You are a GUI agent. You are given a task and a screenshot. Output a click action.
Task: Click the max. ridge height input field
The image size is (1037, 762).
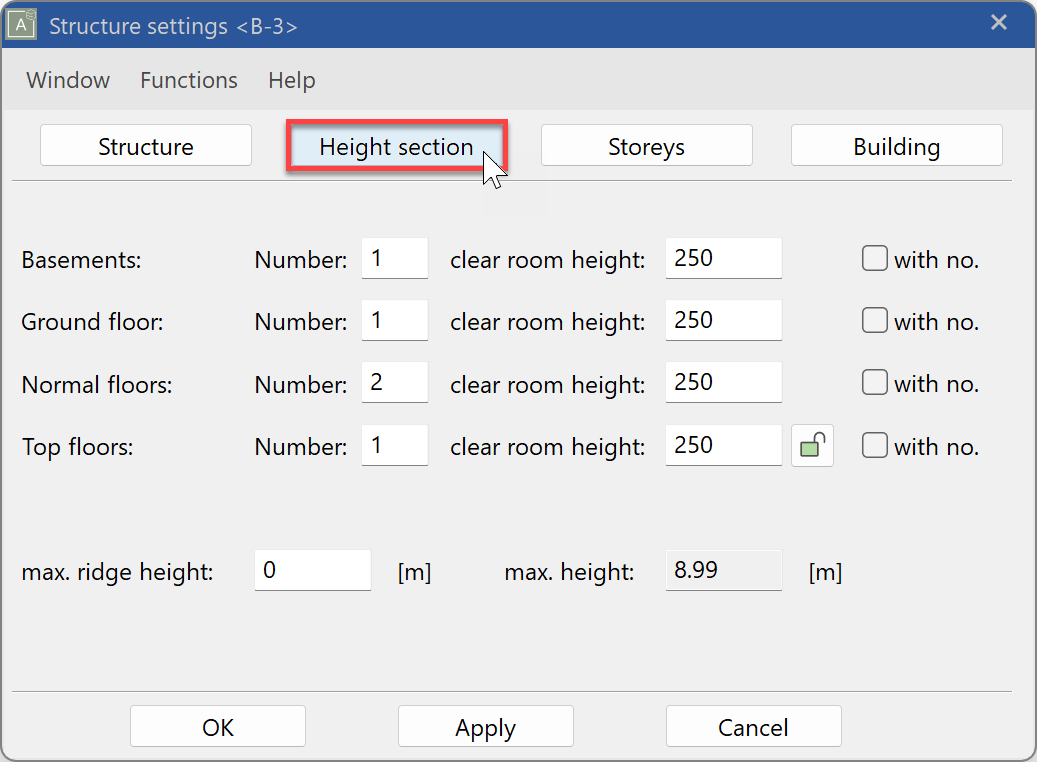pos(312,569)
